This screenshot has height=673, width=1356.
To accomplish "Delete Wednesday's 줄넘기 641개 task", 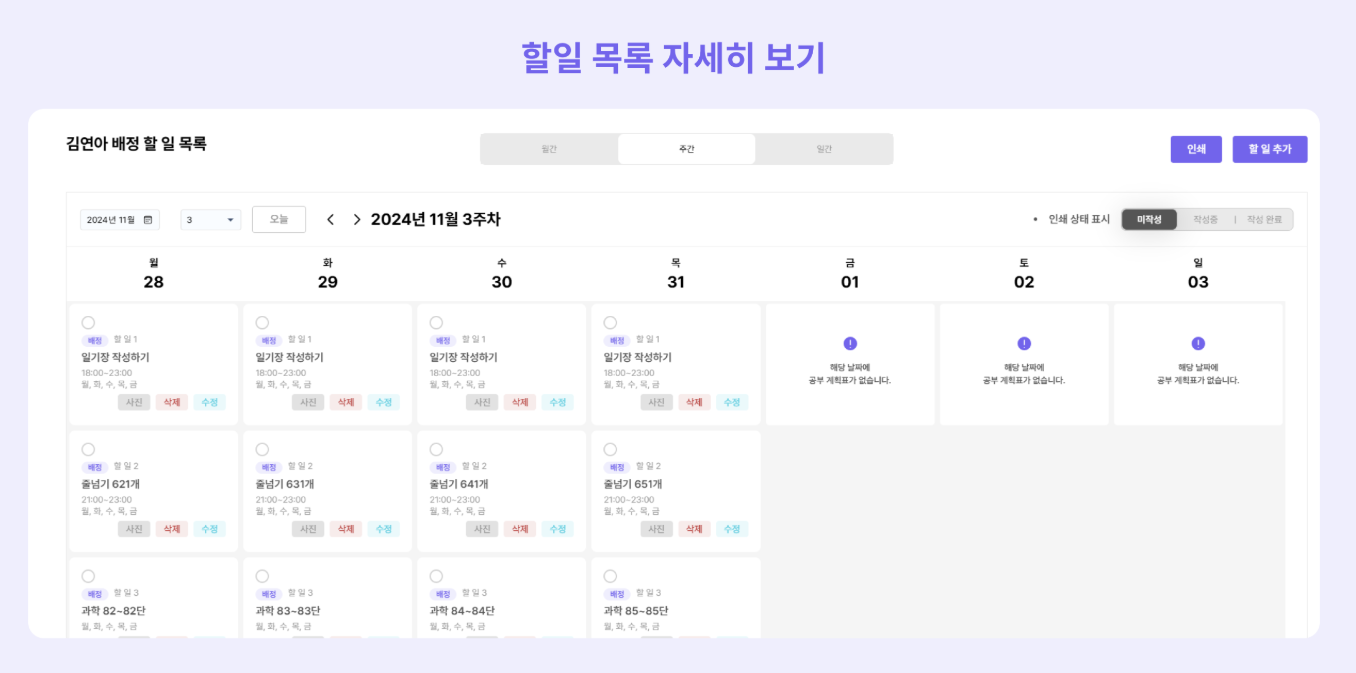I will coord(519,529).
